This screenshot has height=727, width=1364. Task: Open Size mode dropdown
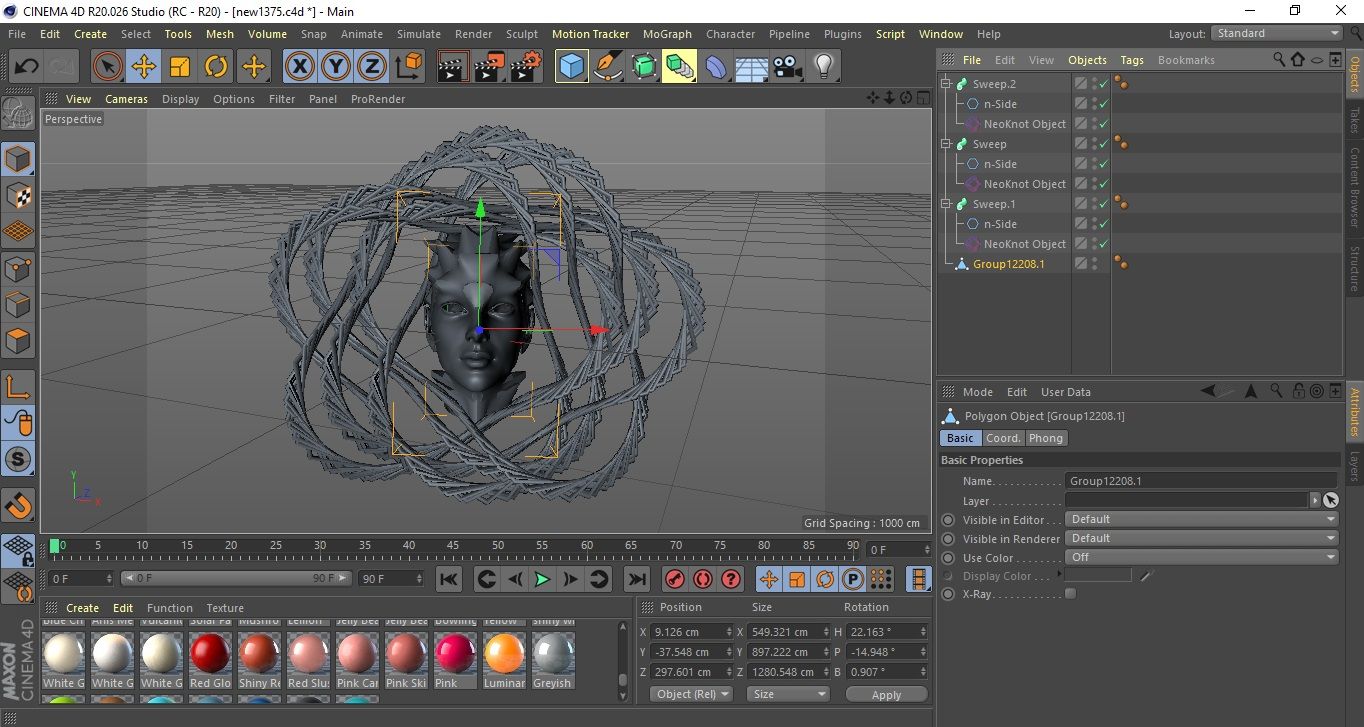pyautogui.click(x=789, y=694)
